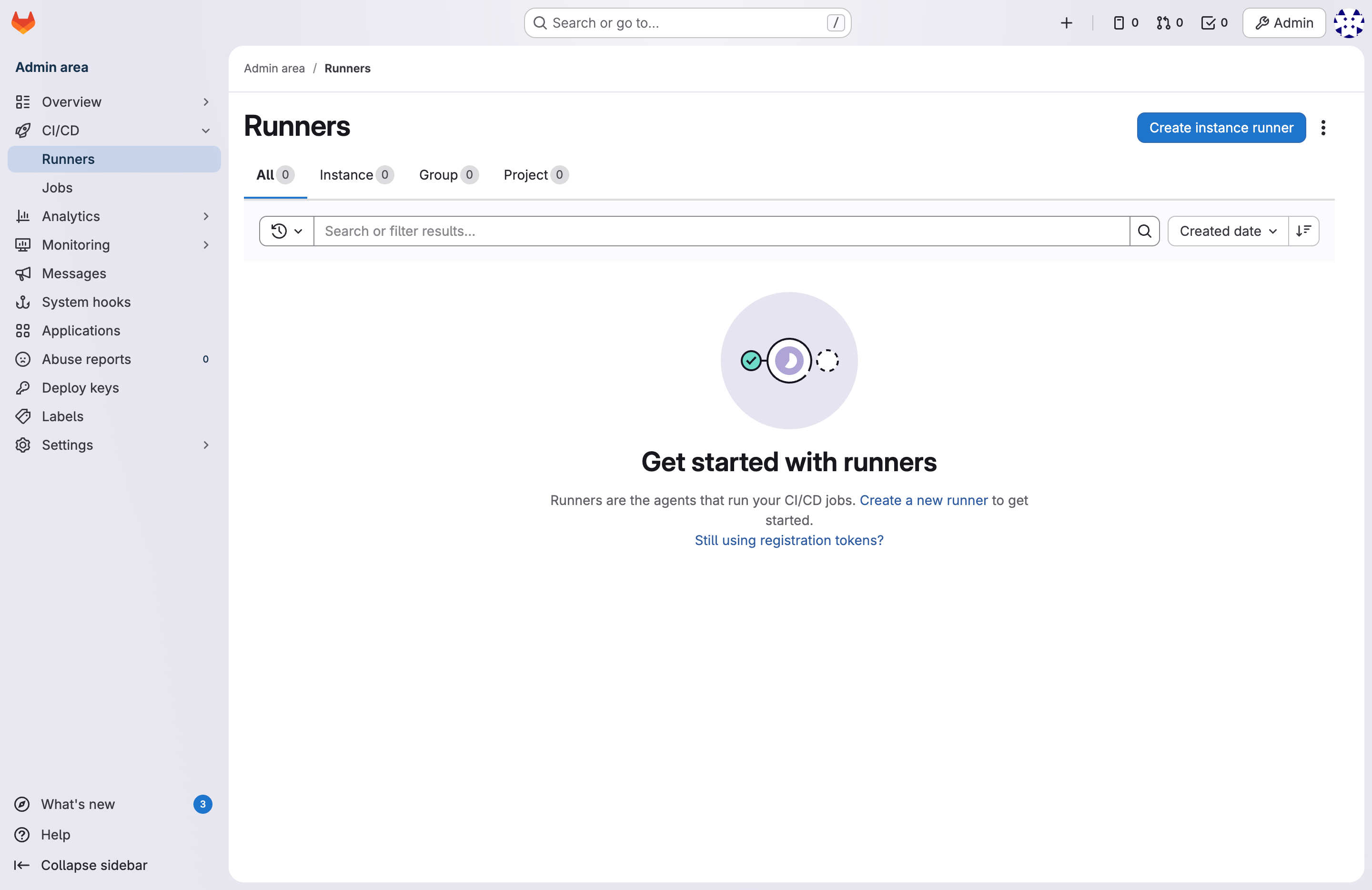The image size is (1372, 890).
Task: Collapse the CI/CD sidebar section
Action: click(205, 130)
